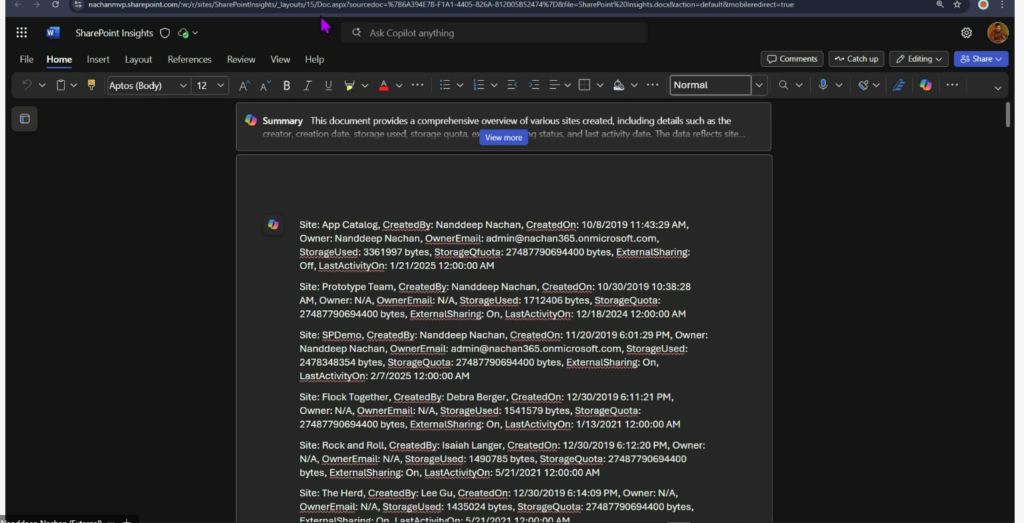Open the Microsoft 365 app launcher grid

pos(22,33)
